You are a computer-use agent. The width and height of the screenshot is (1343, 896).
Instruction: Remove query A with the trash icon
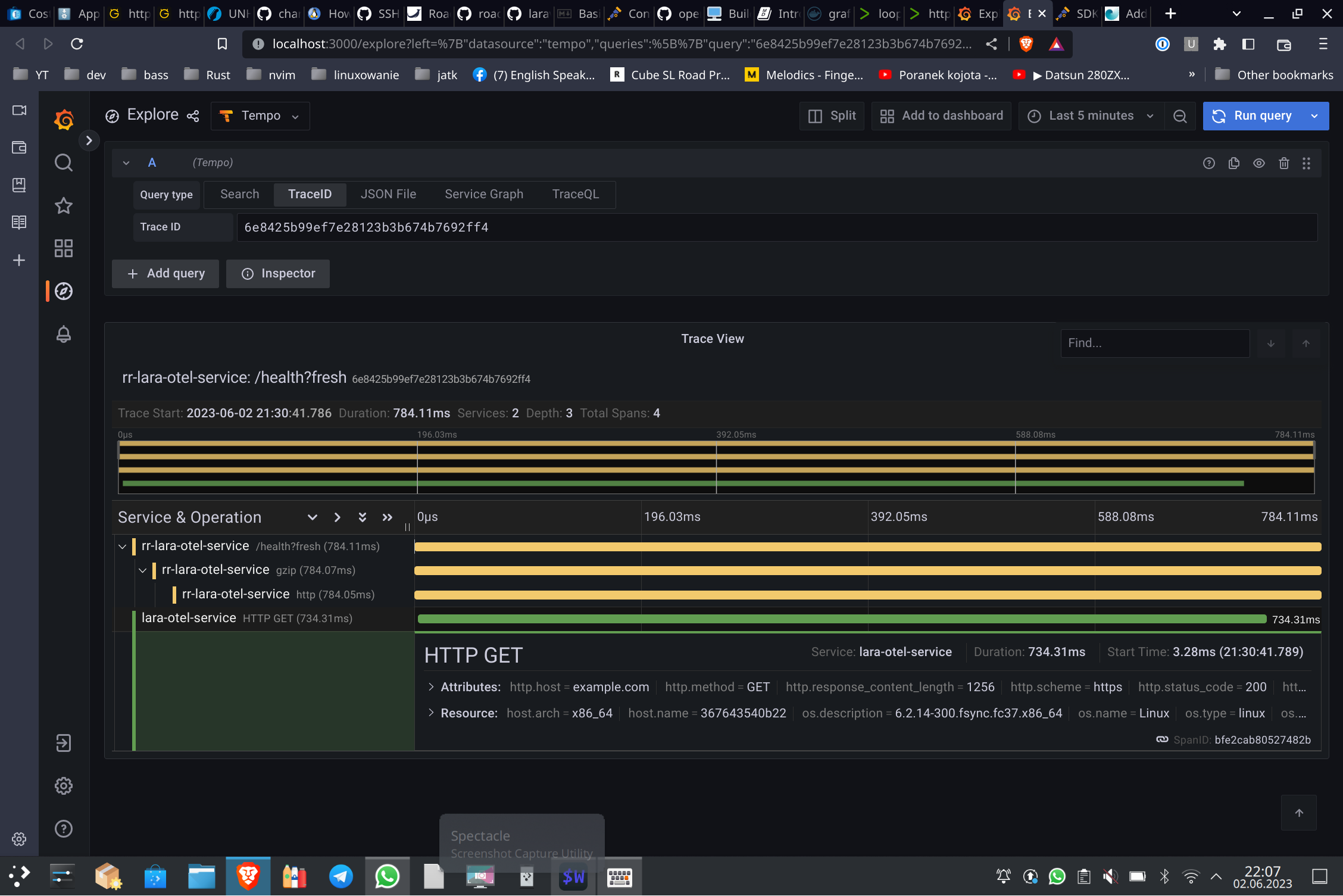pos(1283,163)
